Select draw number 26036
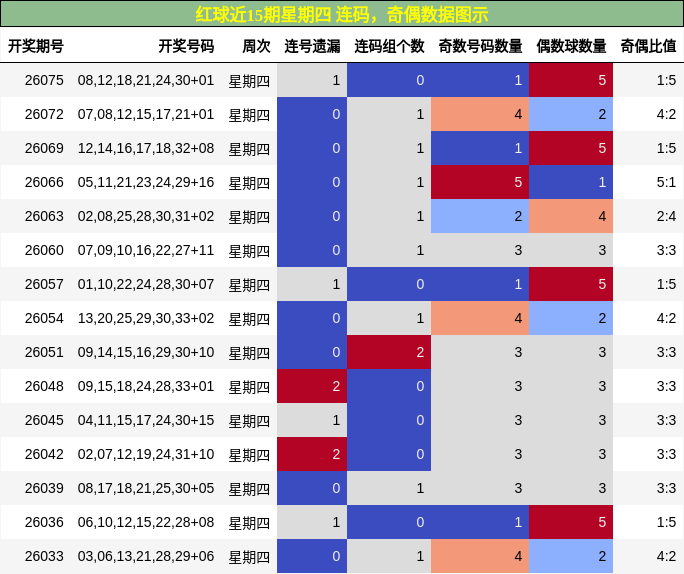The height and width of the screenshot is (574, 684). tap(44, 523)
